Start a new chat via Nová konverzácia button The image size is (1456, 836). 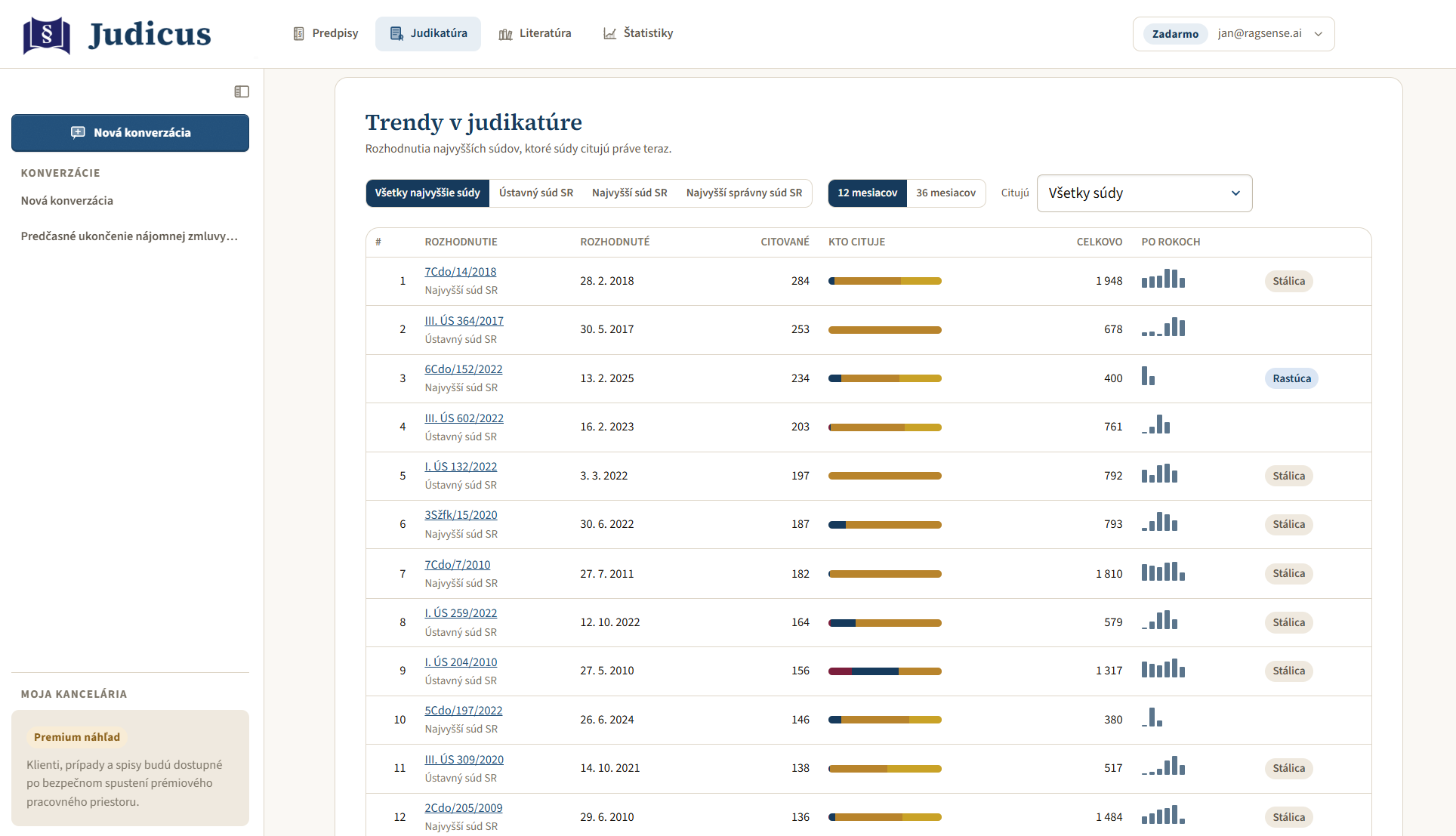[x=130, y=133]
